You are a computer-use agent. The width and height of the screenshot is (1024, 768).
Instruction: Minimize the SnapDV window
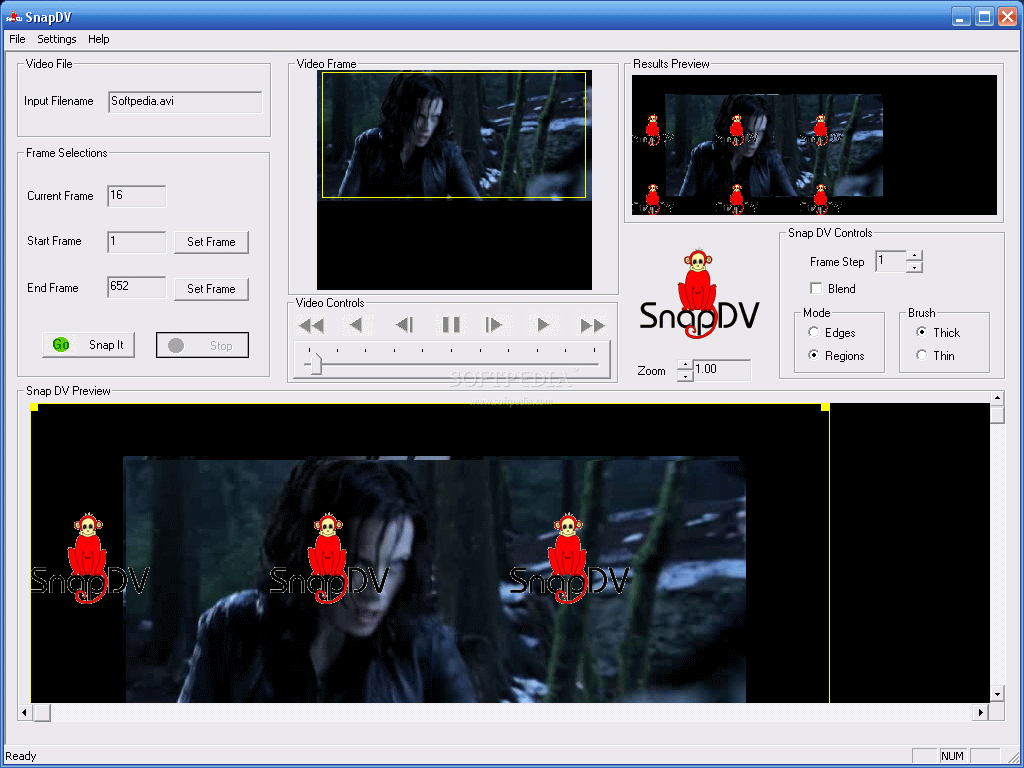[x=960, y=16]
